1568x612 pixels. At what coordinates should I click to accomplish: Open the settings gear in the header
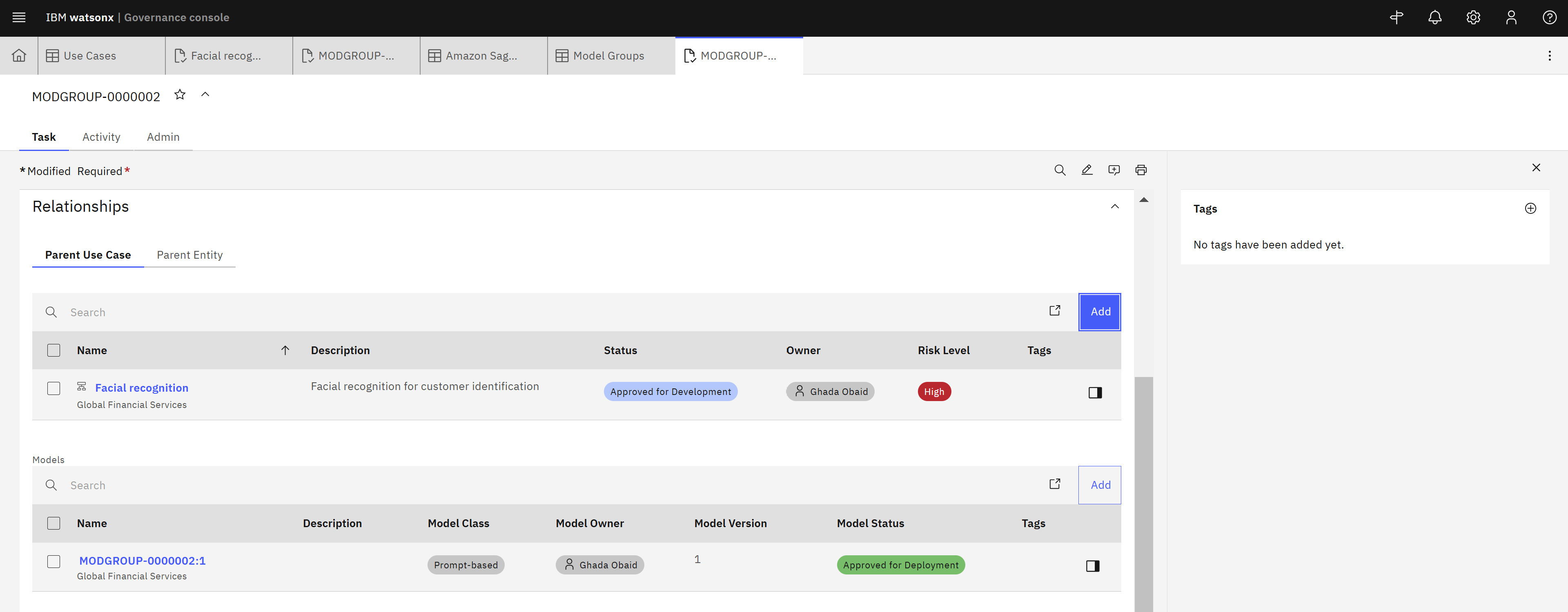(x=1473, y=17)
